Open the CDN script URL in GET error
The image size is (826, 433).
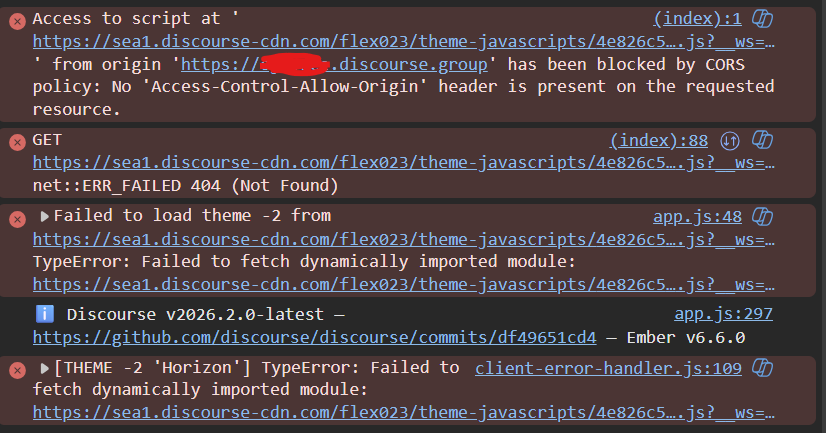[404, 163]
